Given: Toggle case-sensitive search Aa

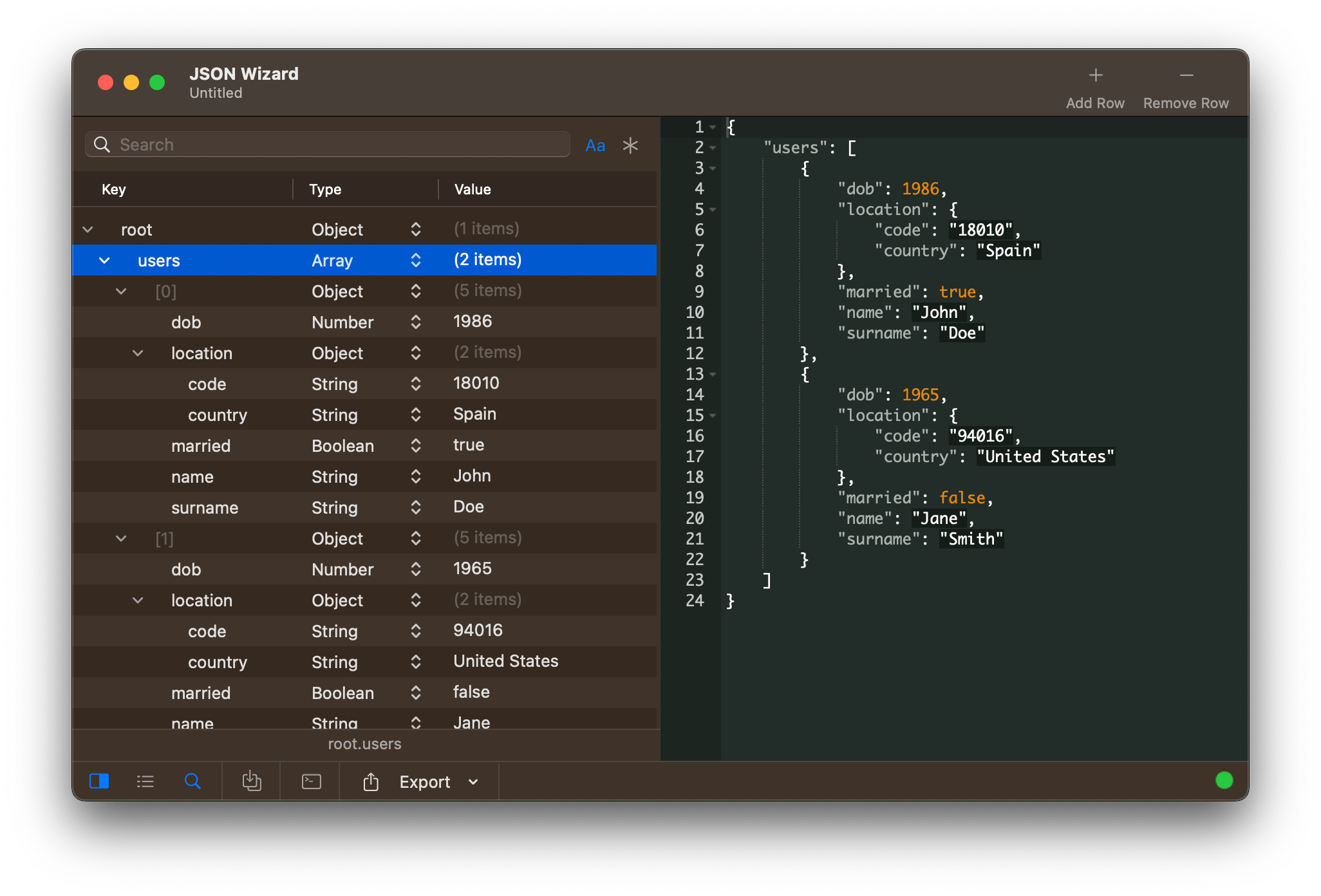Looking at the screenshot, I should pyautogui.click(x=595, y=145).
